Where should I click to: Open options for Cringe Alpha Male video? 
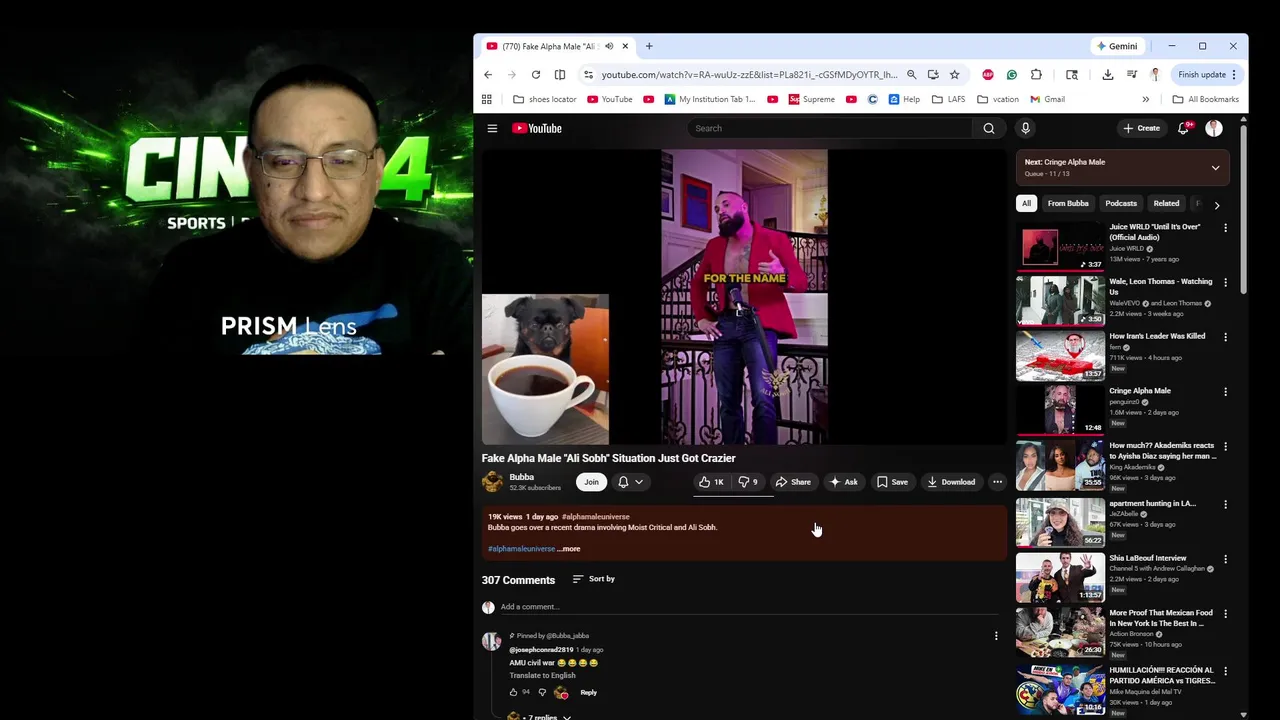1226,392
